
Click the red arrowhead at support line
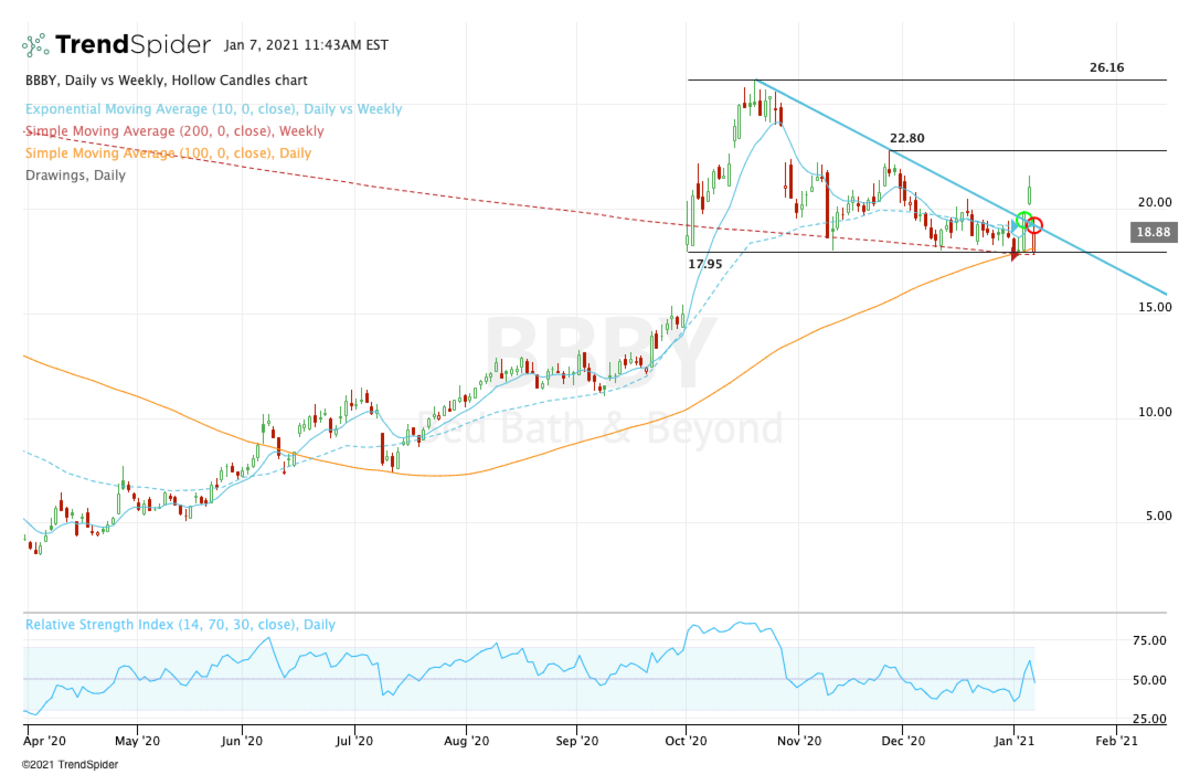1016,255
